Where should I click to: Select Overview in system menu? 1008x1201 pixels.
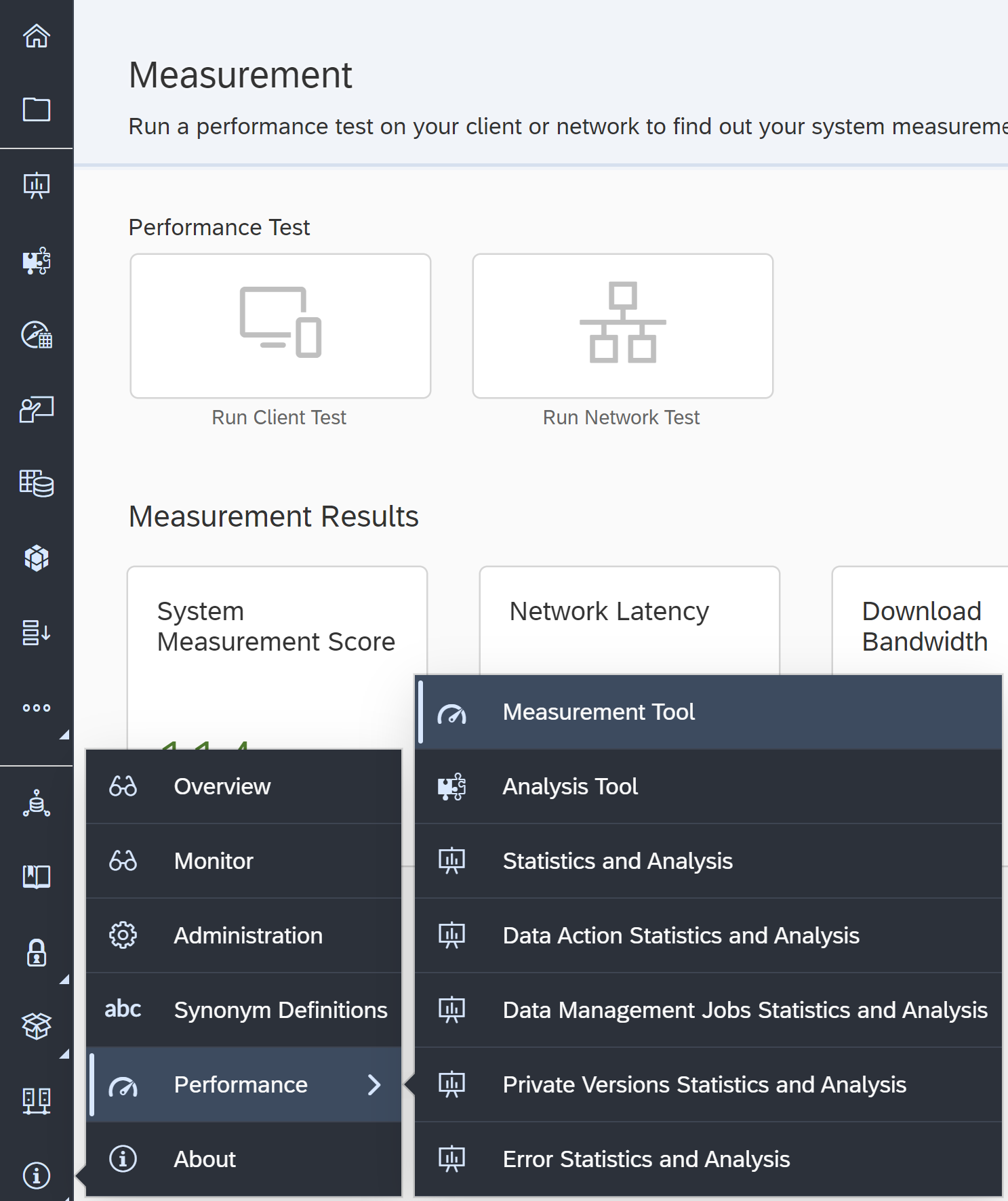coord(244,786)
